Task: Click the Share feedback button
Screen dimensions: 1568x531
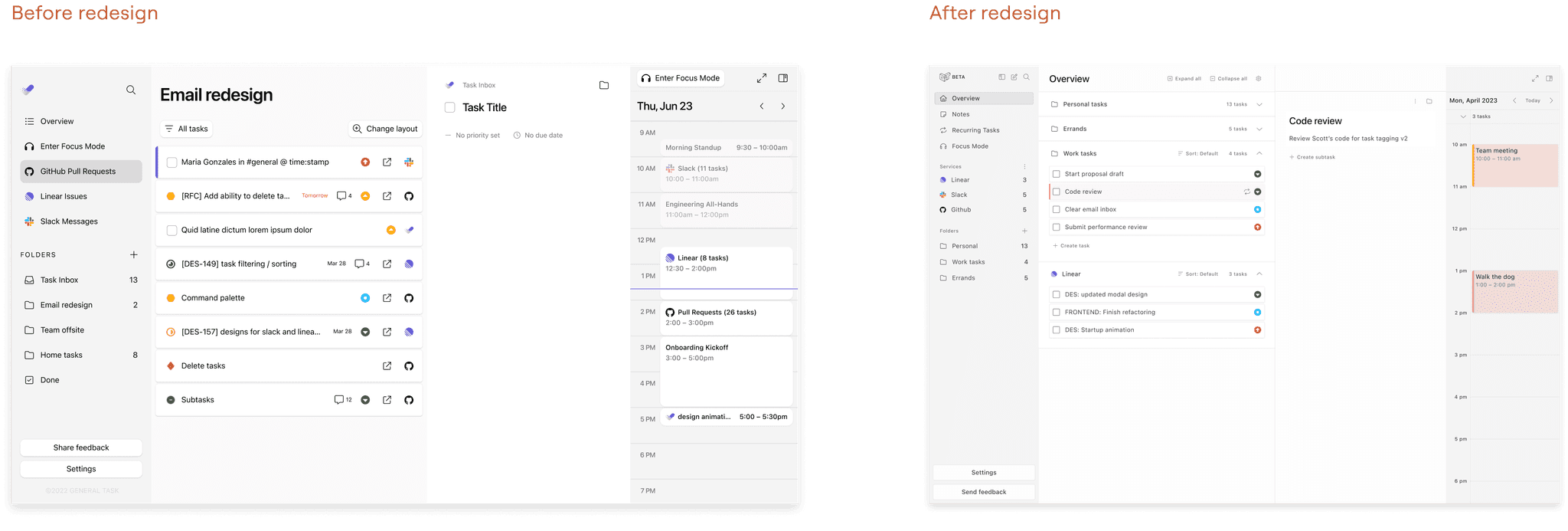Action: coord(81,447)
